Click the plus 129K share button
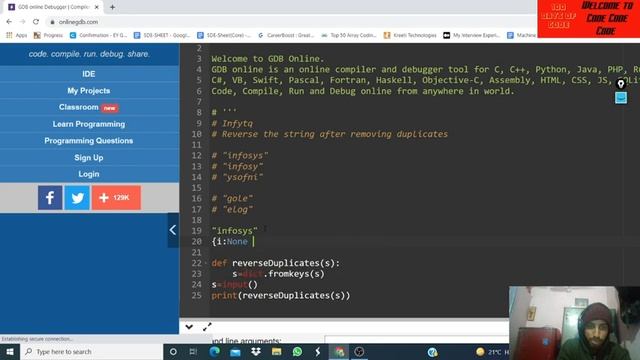640x360 pixels. click(x=116, y=198)
